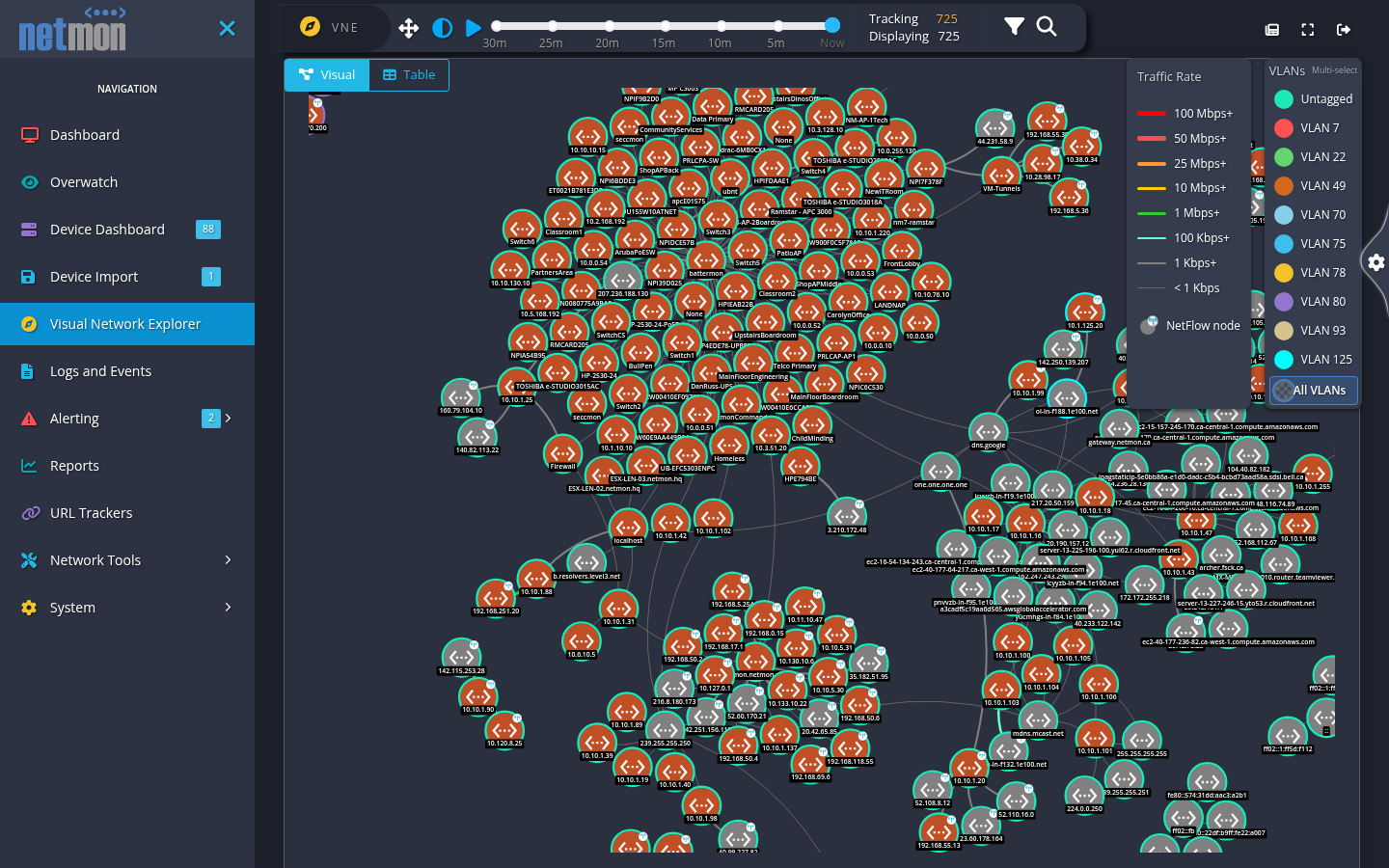
Task: Jump to 30m timeline marker
Action: coord(496,26)
